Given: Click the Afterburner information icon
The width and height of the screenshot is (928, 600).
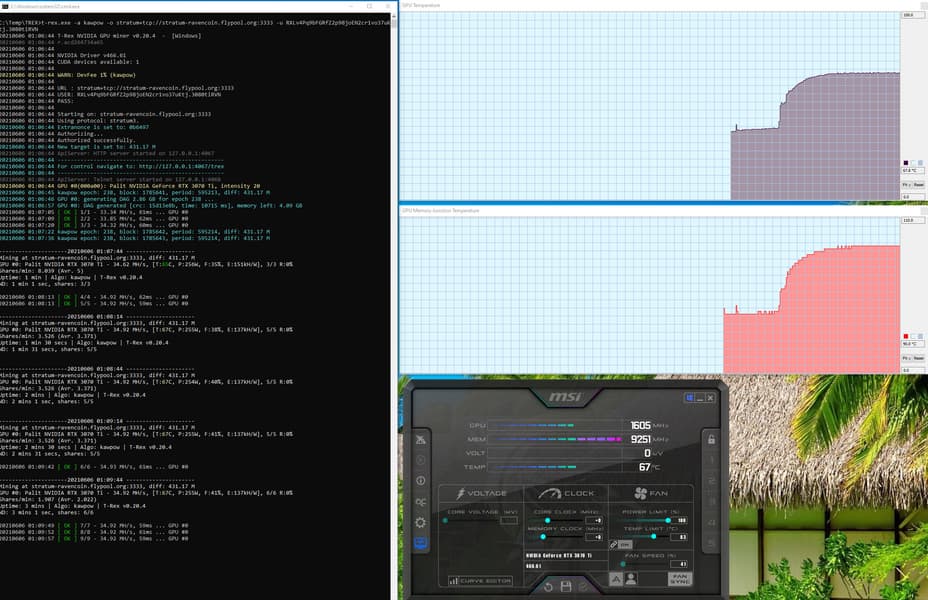Looking at the screenshot, I should coord(420,480).
